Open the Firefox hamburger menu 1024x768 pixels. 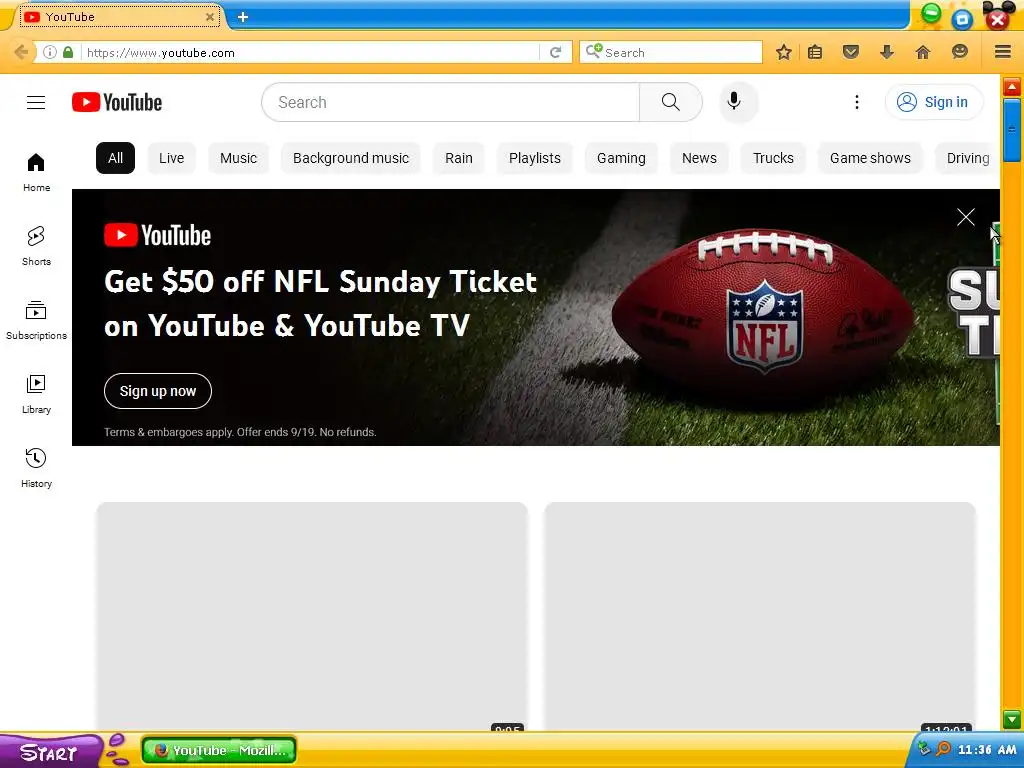click(1002, 52)
